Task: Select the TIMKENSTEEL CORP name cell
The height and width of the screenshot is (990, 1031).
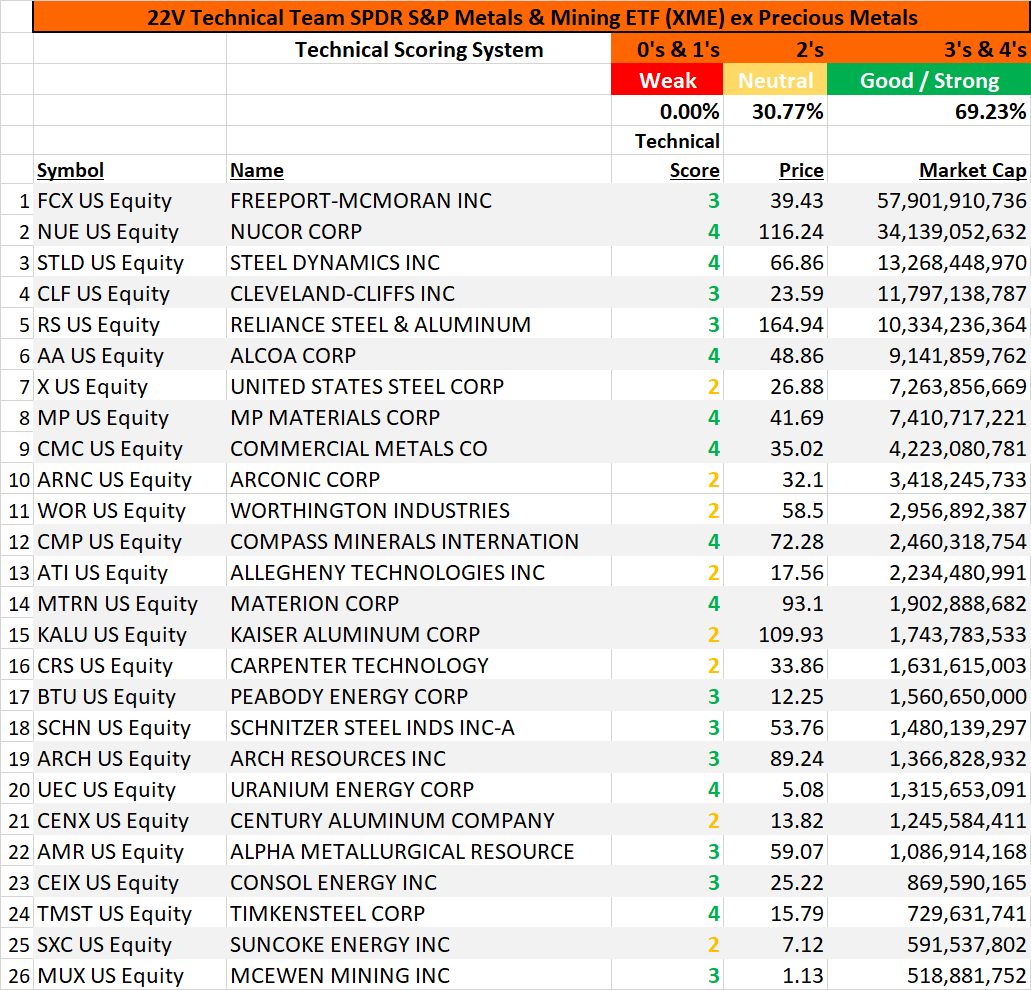Action: point(419,913)
